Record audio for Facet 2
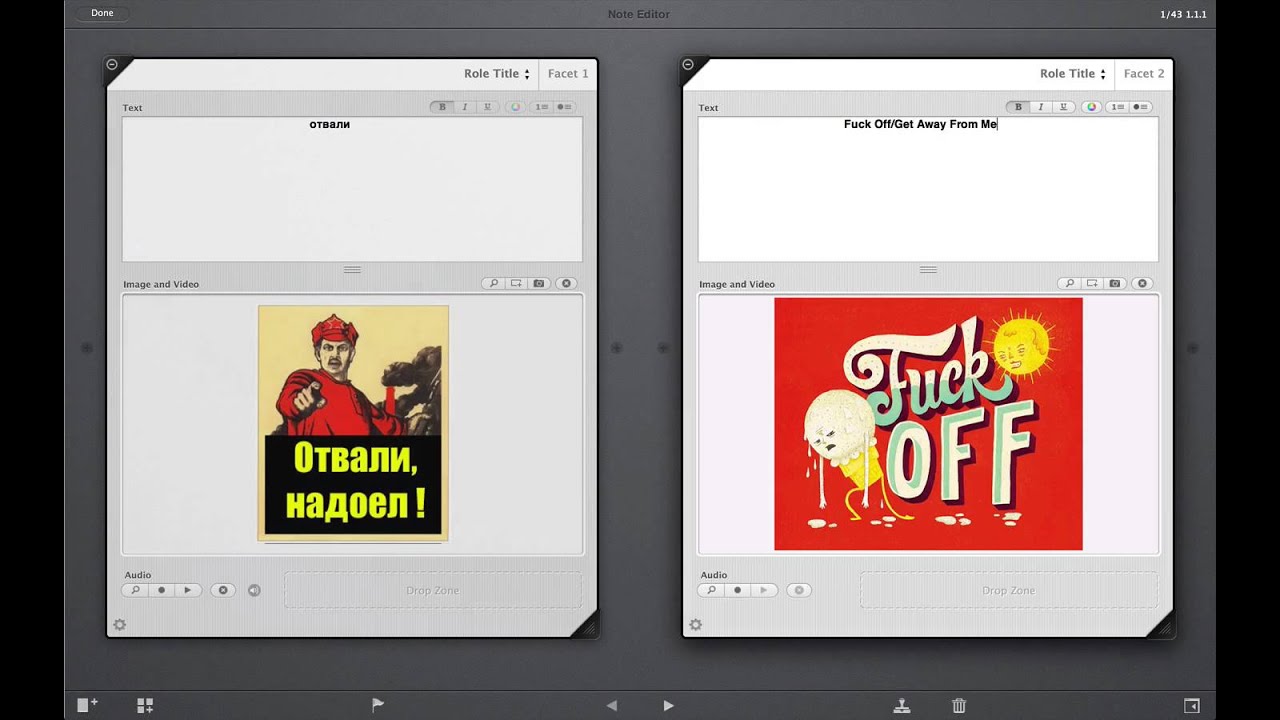Screen dimensions: 1280x720 tap(737, 591)
